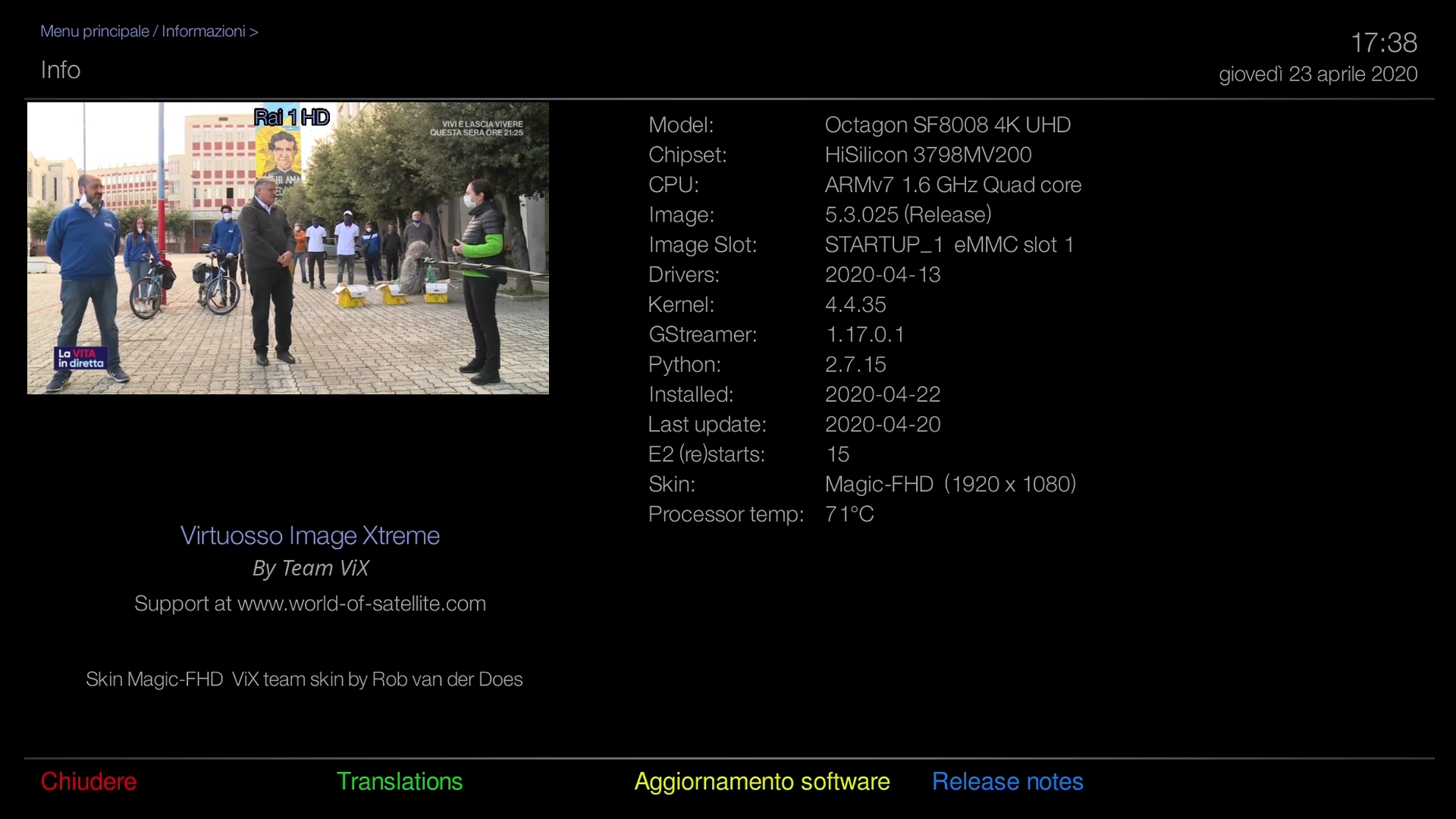The image size is (1456, 819).
Task: Click the E2 (re)starts: label
Action: 707,454
